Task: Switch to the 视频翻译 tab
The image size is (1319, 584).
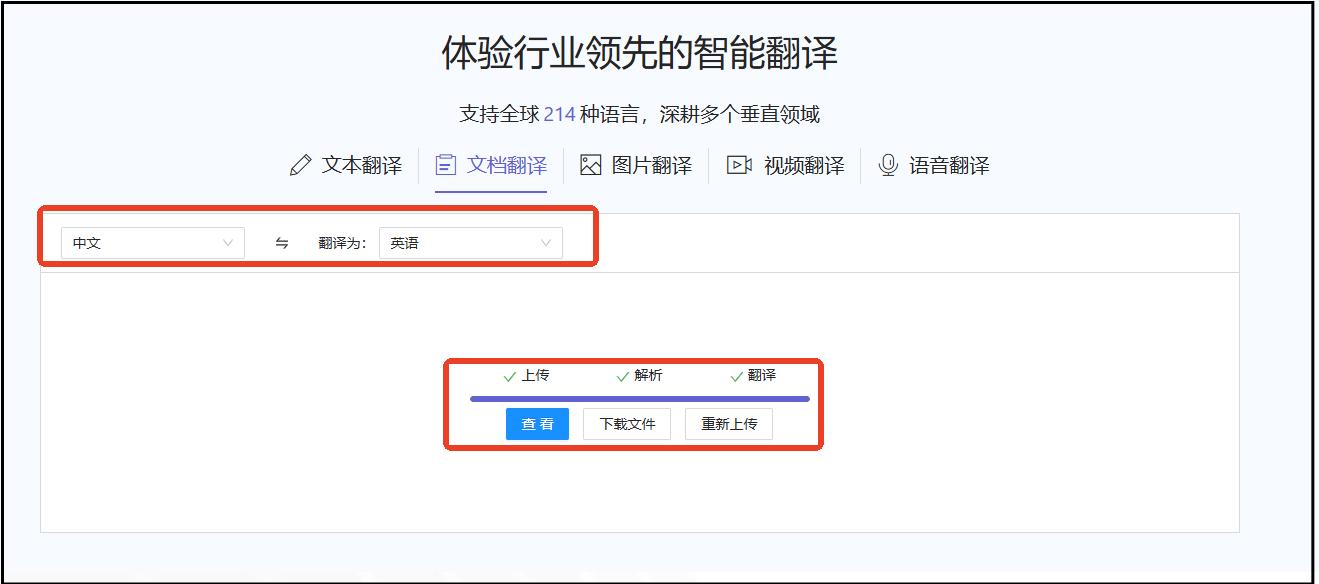Action: click(805, 165)
